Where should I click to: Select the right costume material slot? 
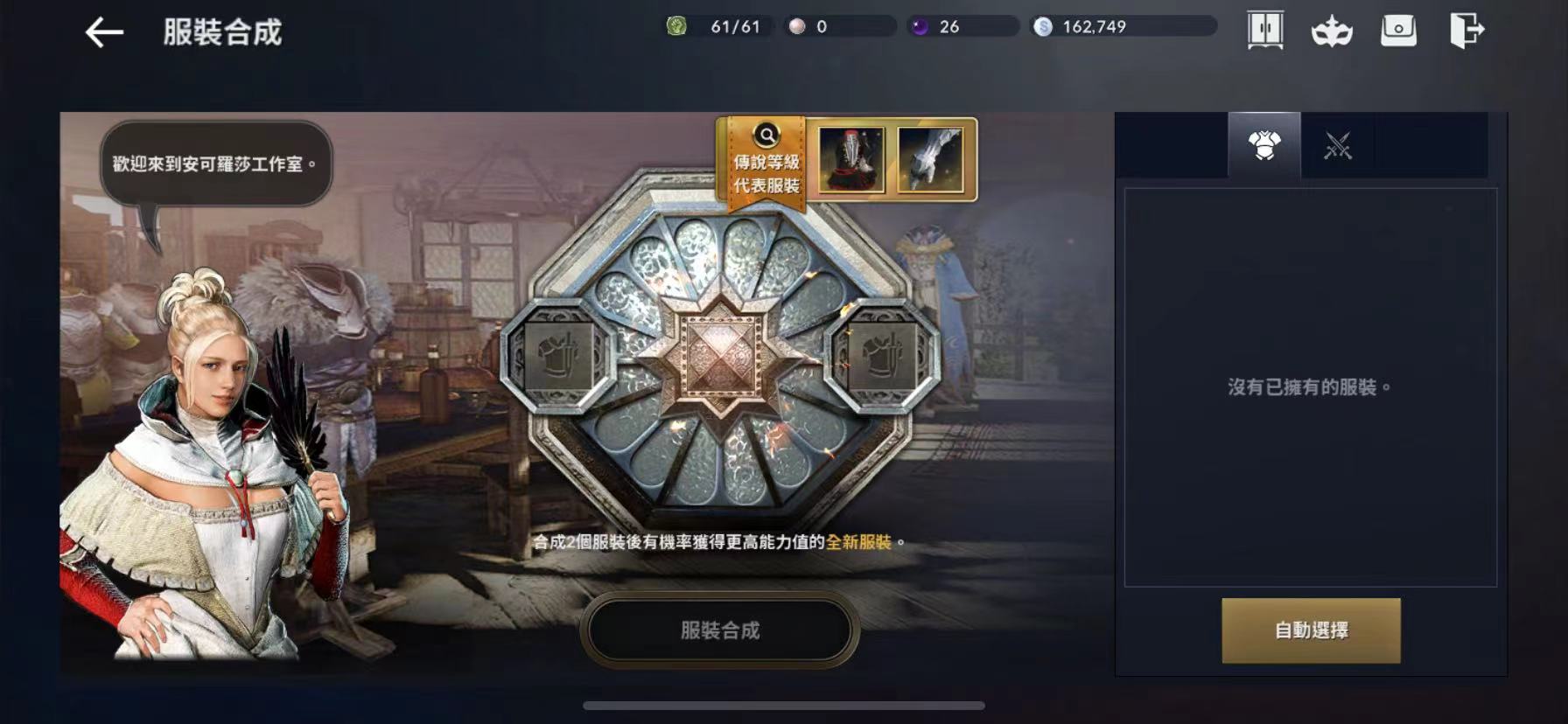[882, 356]
